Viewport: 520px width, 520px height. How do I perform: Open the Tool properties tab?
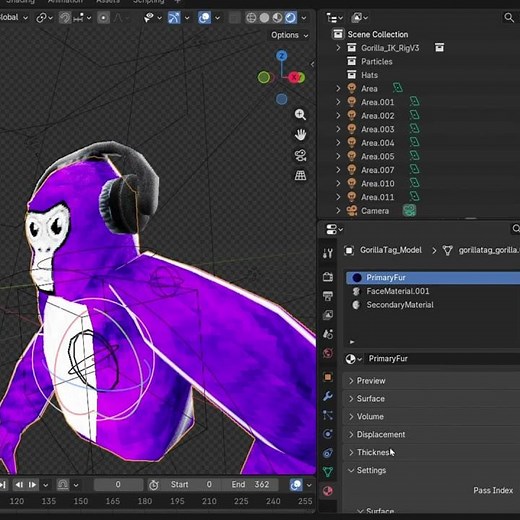coord(328,254)
